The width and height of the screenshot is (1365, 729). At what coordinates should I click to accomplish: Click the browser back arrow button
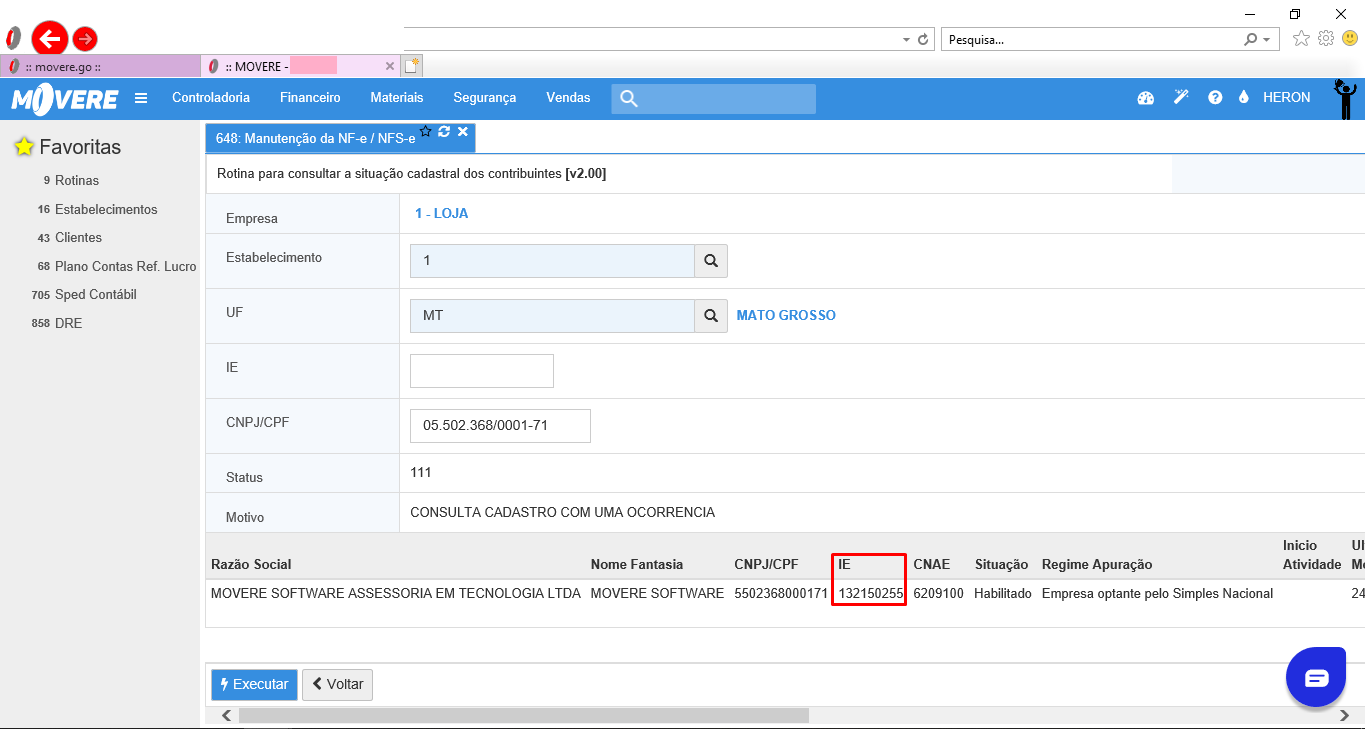49,39
